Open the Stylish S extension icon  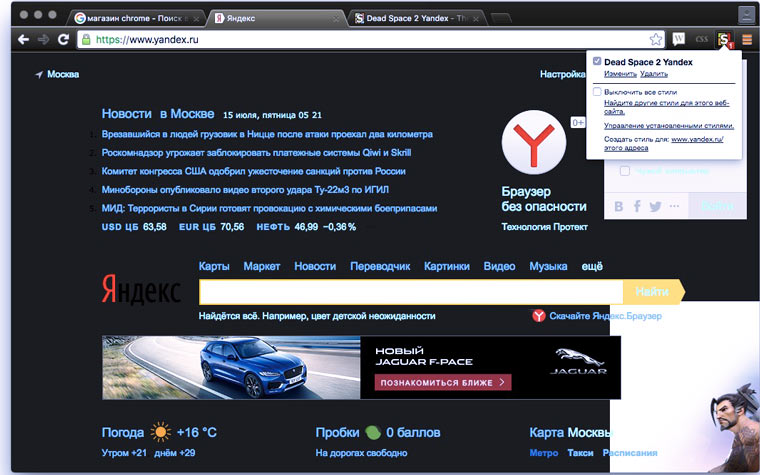(724, 39)
